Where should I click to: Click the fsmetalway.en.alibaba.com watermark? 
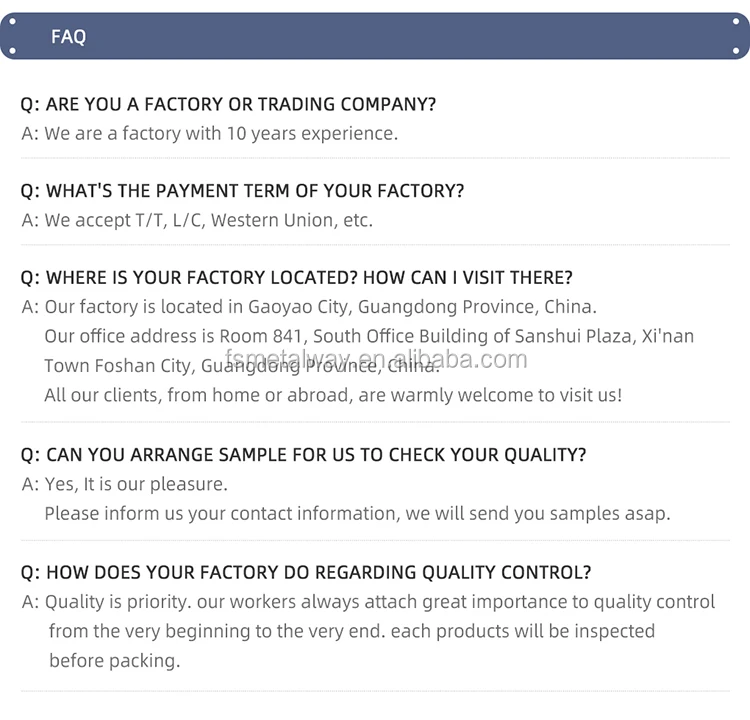377,359
